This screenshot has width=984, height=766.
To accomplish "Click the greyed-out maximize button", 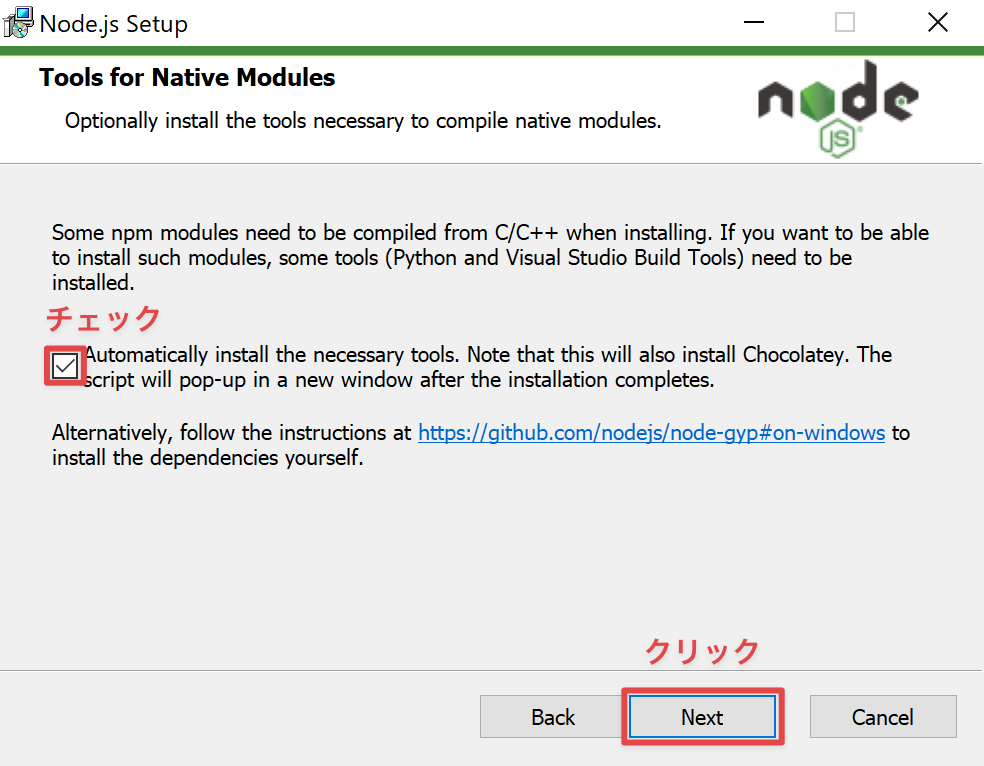I will pyautogui.click(x=845, y=23).
